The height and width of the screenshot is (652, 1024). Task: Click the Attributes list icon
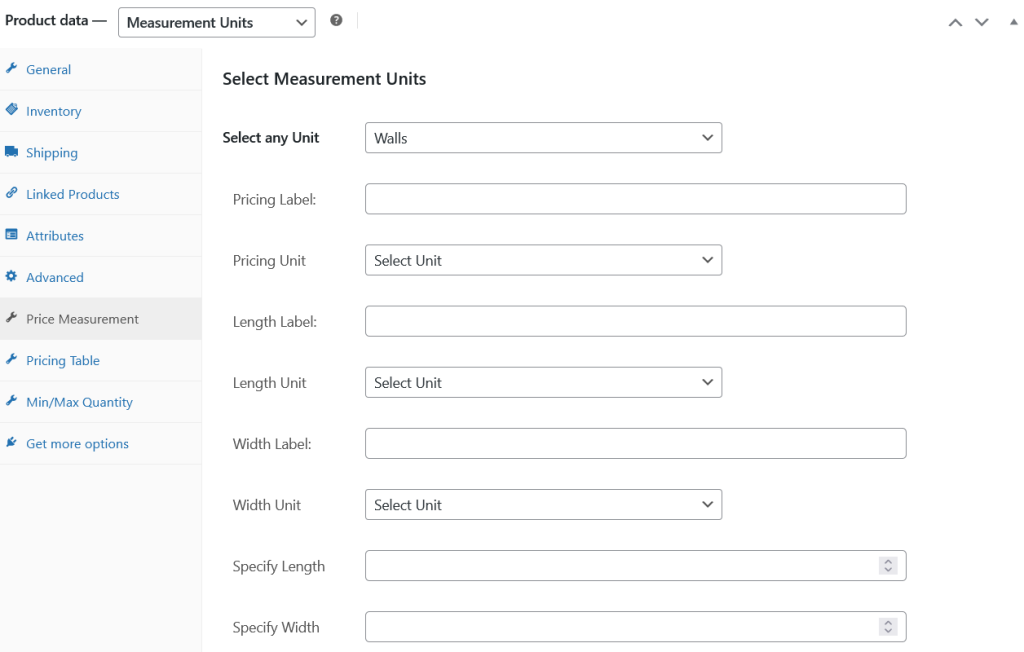(x=12, y=235)
